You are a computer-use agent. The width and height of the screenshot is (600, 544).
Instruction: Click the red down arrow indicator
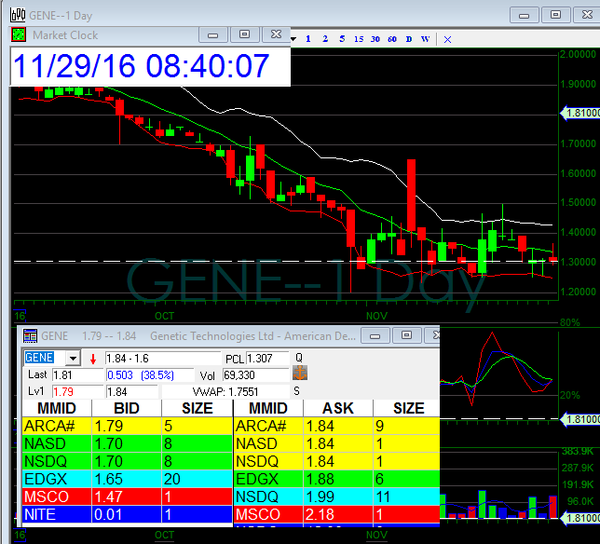click(x=93, y=358)
